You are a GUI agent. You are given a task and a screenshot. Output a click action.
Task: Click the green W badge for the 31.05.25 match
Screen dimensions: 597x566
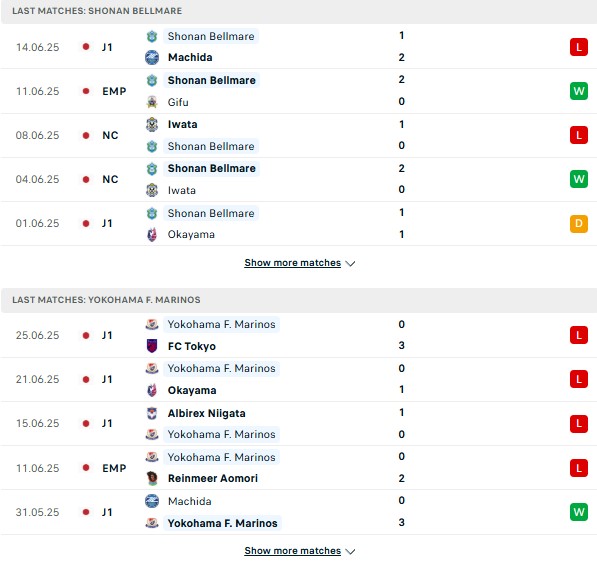pyautogui.click(x=579, y=512)
